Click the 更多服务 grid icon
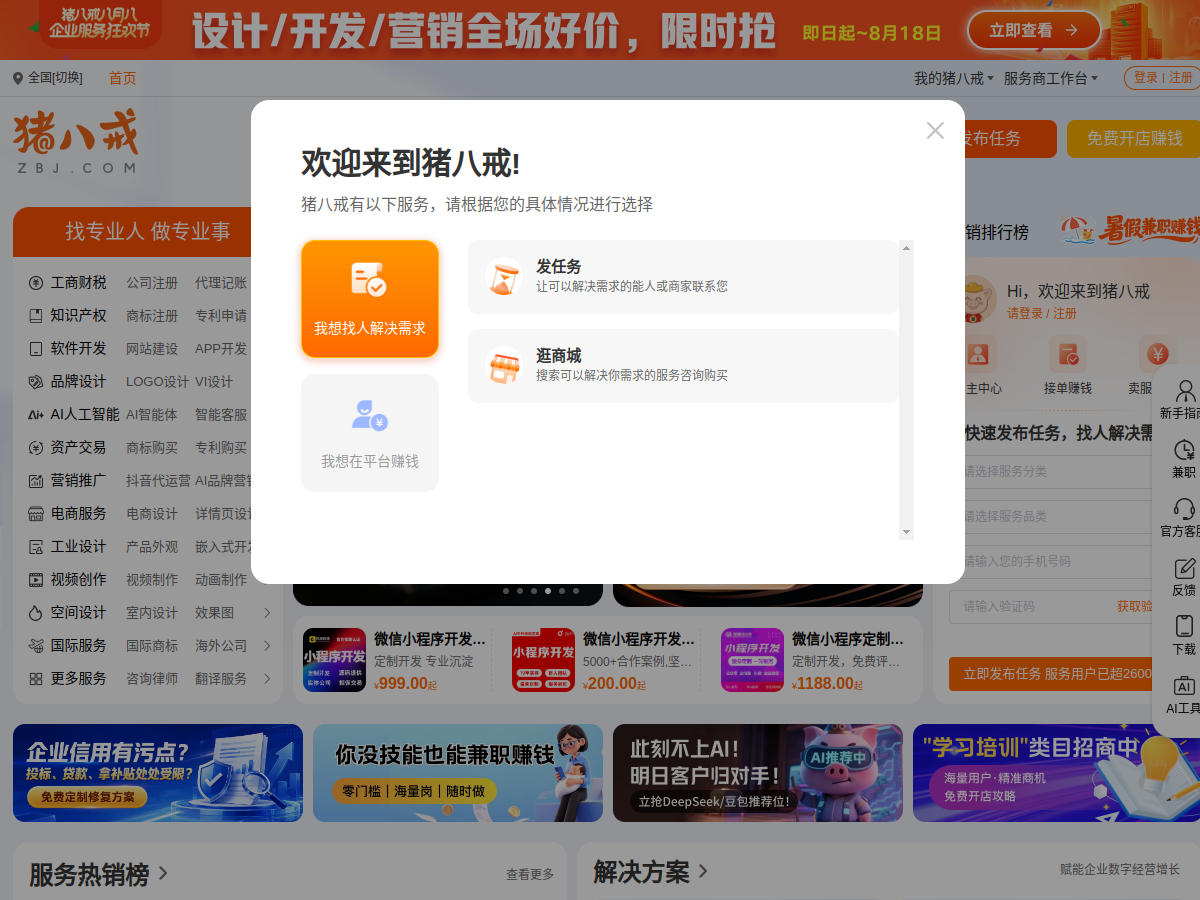This screenshot has width=1200, height=900. [36, 678]
